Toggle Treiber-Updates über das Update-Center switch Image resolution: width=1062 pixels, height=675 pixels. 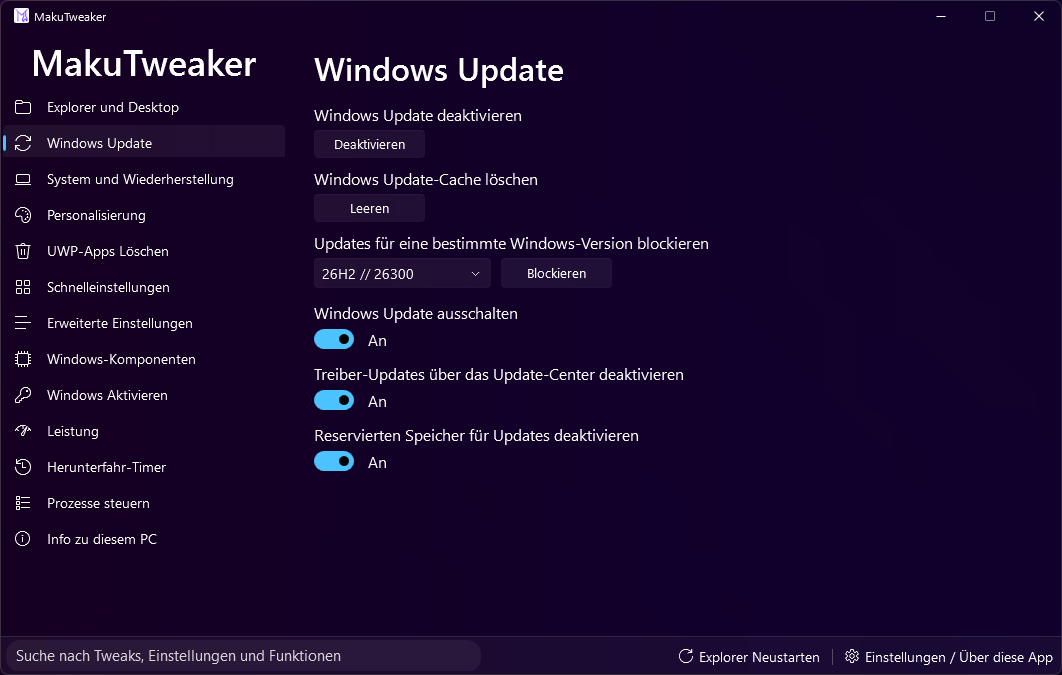tap(334, 401)
